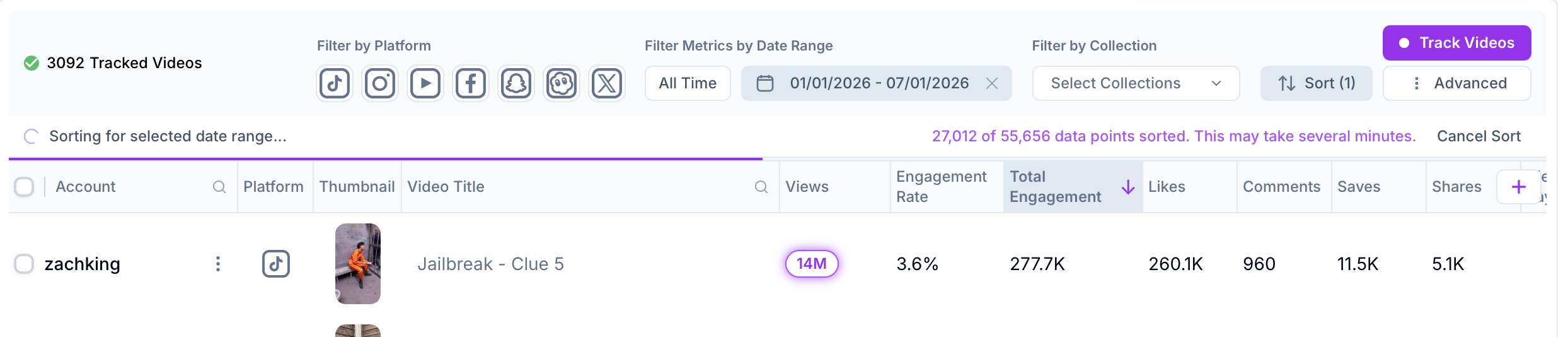Open the Sort (1) menu
This screenshot has width=1568, height=337.
1316,83
